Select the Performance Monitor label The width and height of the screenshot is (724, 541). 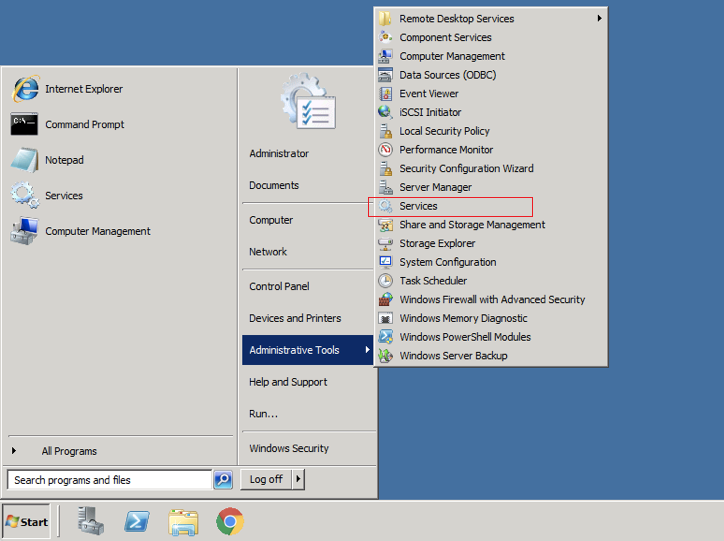point(446,150)
